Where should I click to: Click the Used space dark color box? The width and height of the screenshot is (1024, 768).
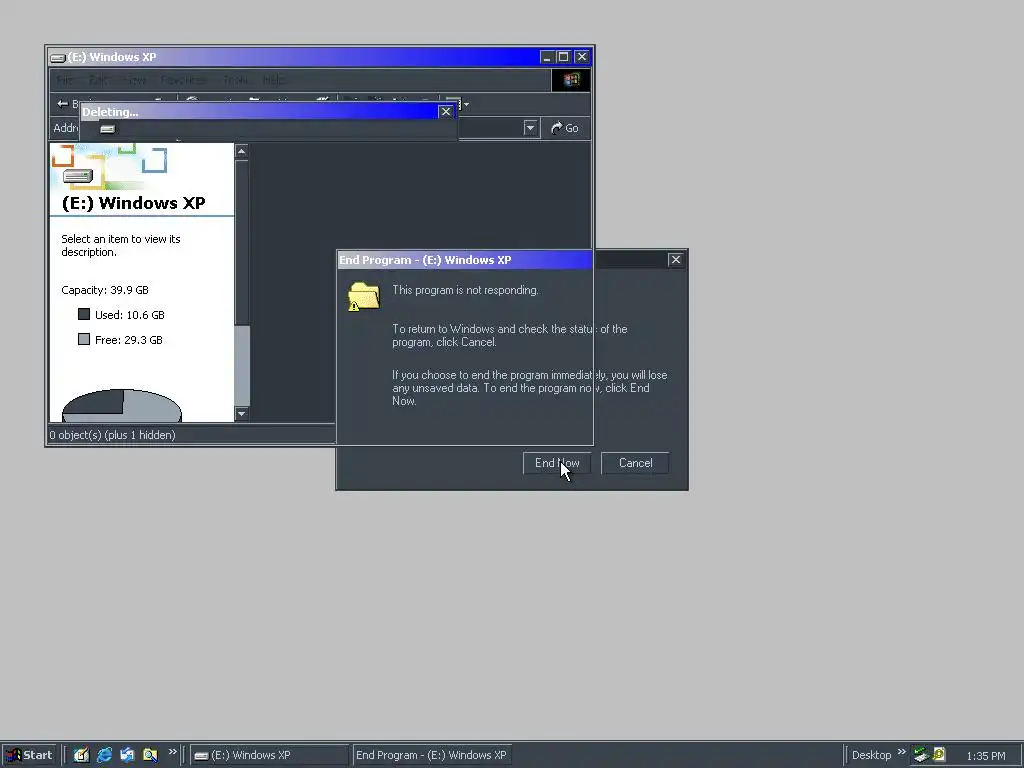tap(84, 314)
